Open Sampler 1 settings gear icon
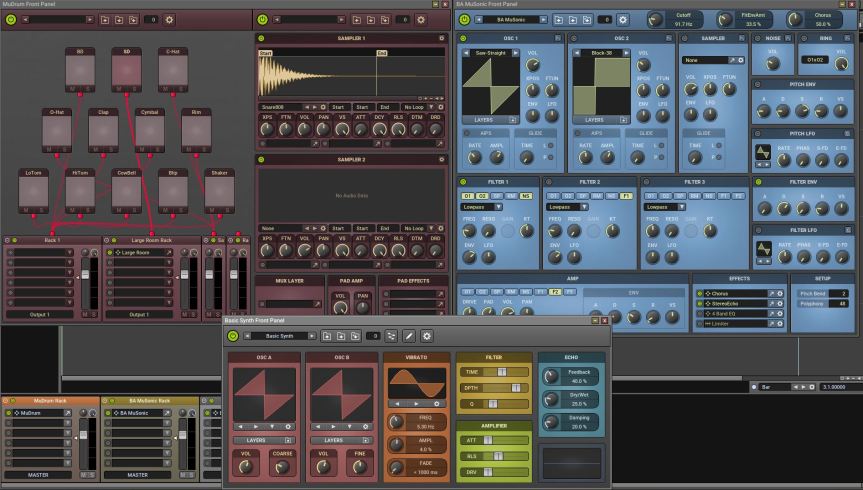 point(441,39)
